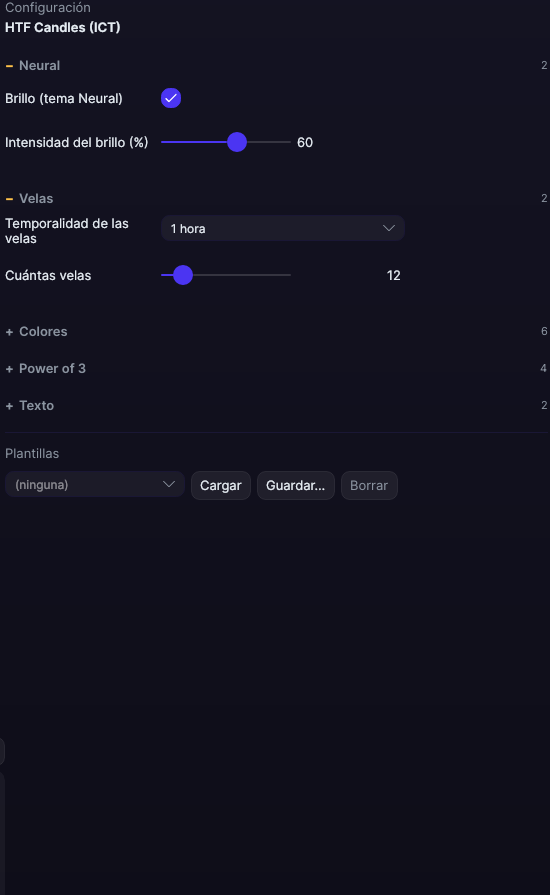Click the Cargar button

(221, 485)
